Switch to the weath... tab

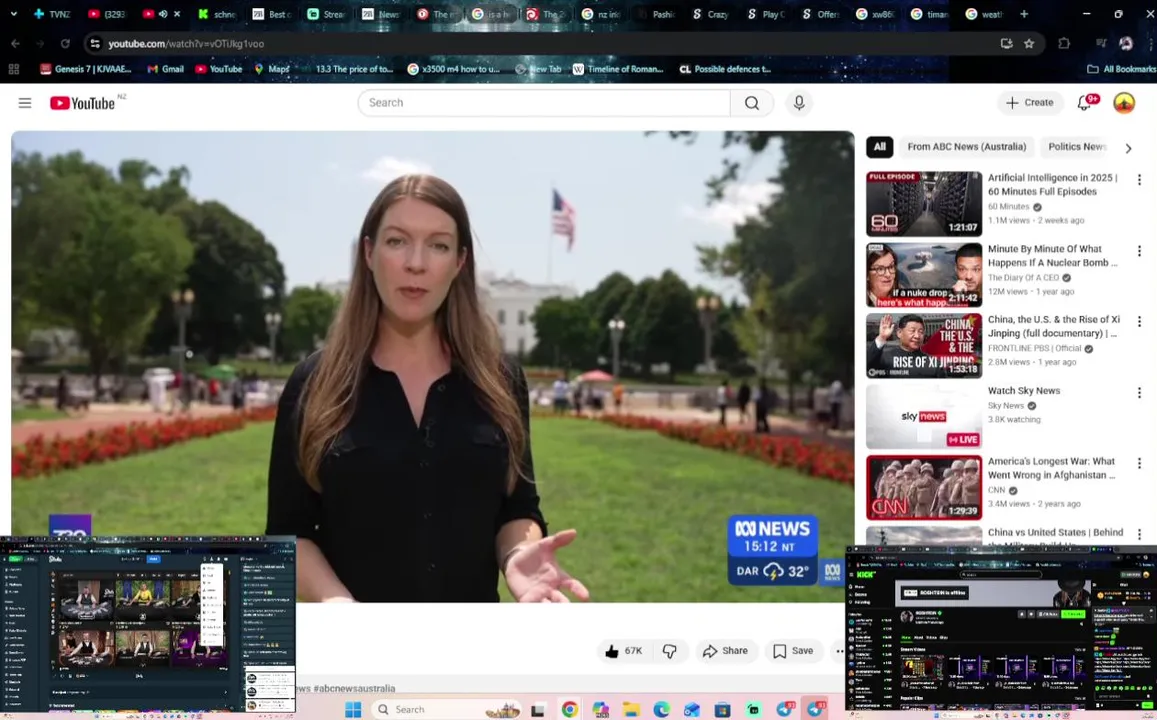984,14
